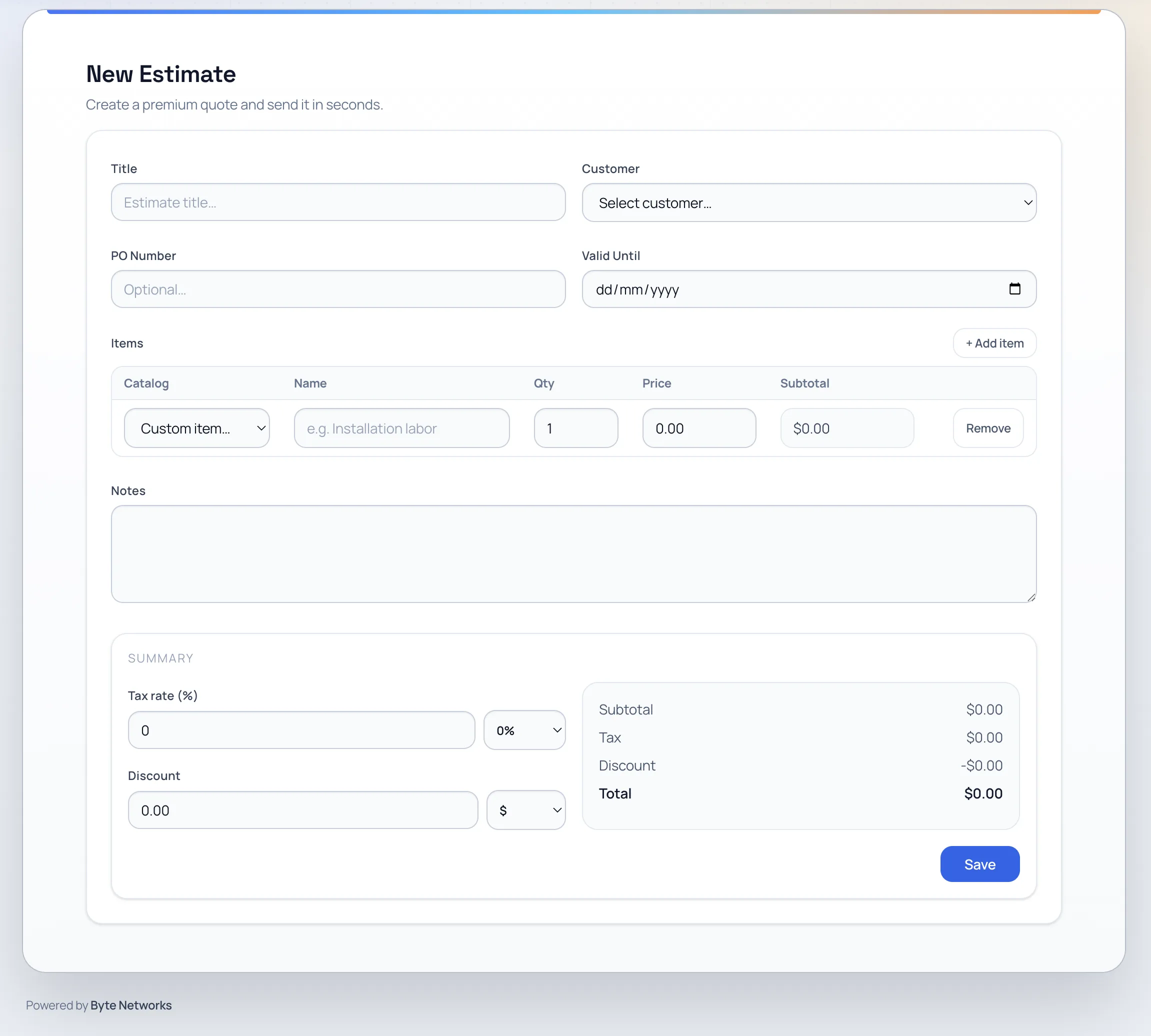The width and height of the screenshot is (1151, 1036).
Task: Click the Notes text area
Action: click(x=573, y=554)
